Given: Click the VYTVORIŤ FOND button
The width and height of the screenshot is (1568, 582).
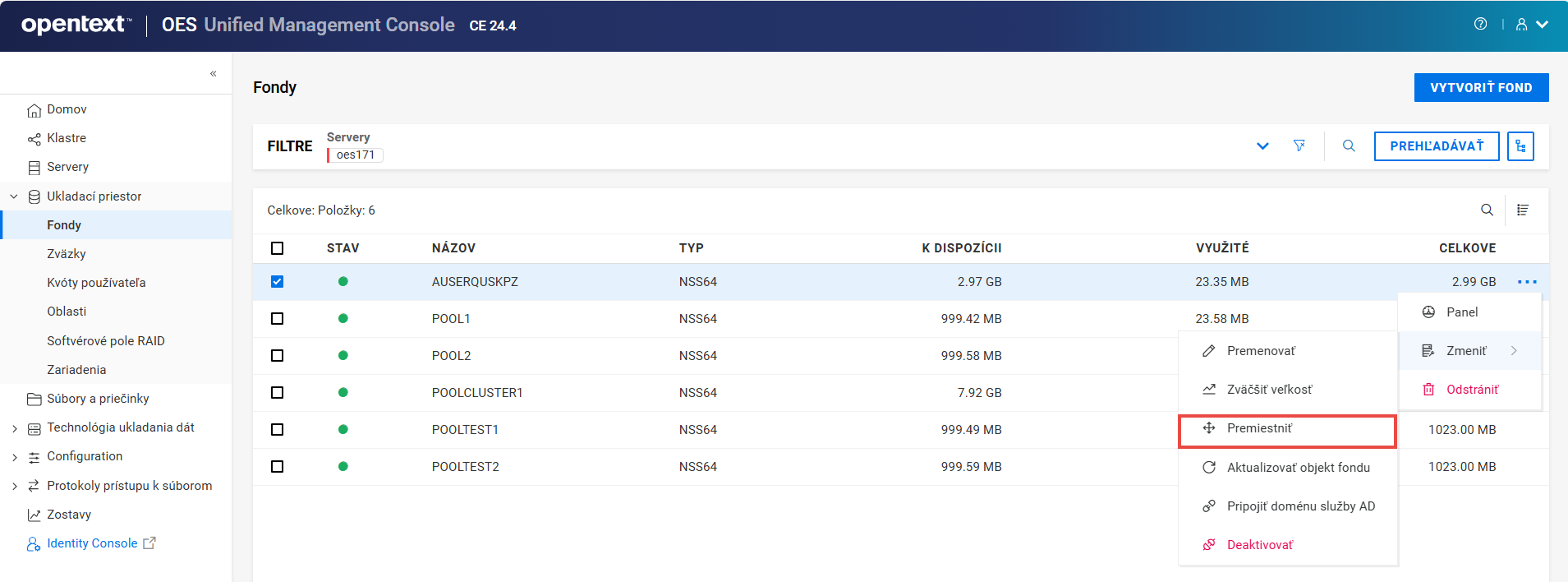Looking at the screenshot, I should pos(1480,88).
